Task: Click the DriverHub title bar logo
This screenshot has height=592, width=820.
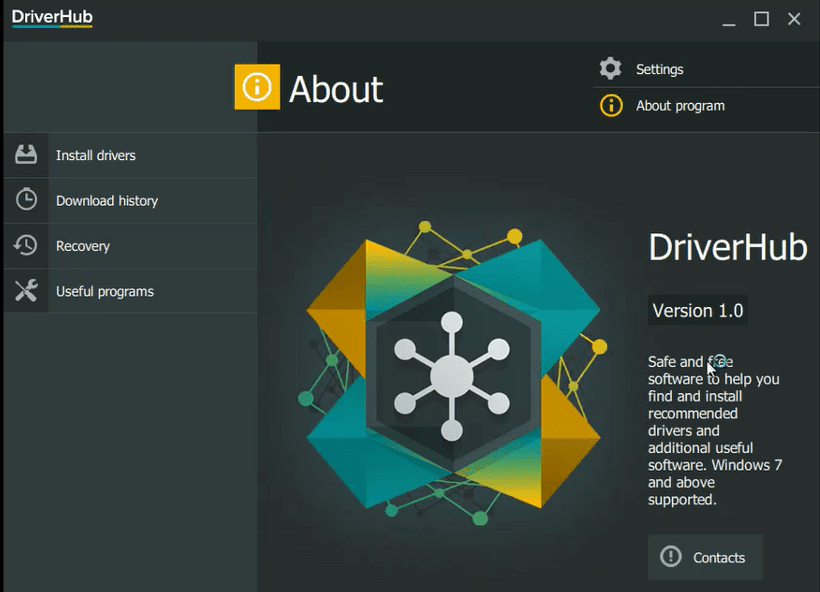Action: pos(52,17)
